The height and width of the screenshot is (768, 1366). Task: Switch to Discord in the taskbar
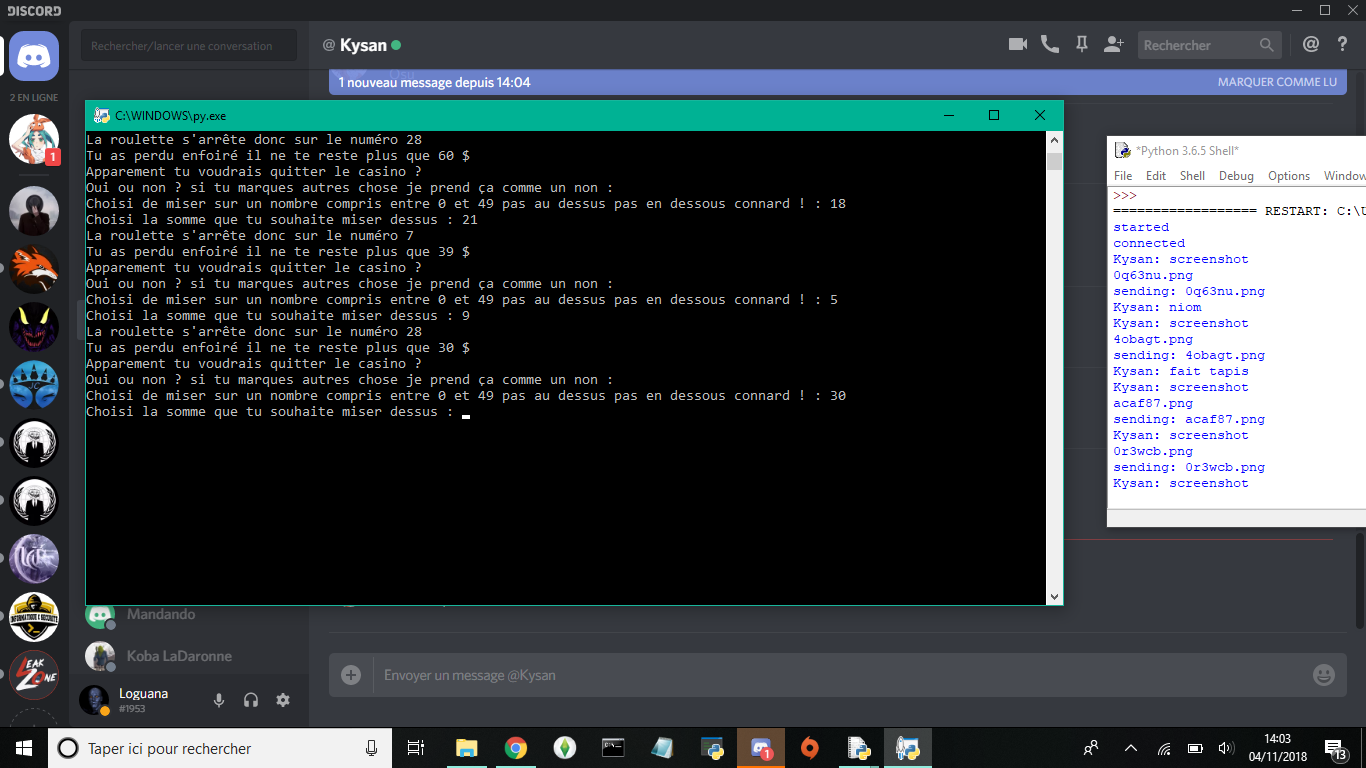[761, 748]
